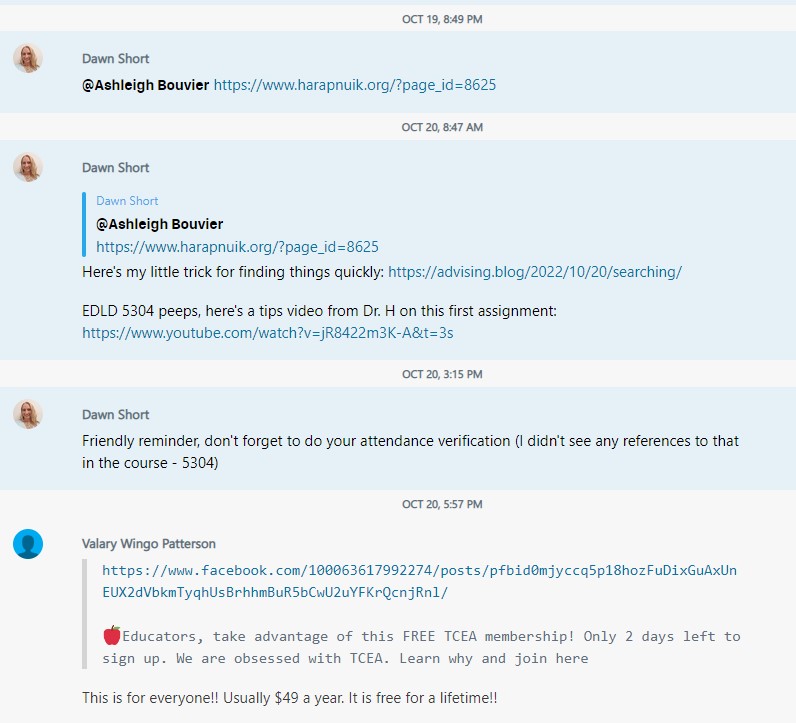Open the advising.blog searching link
796x723 pixels.
pos(534,271)
